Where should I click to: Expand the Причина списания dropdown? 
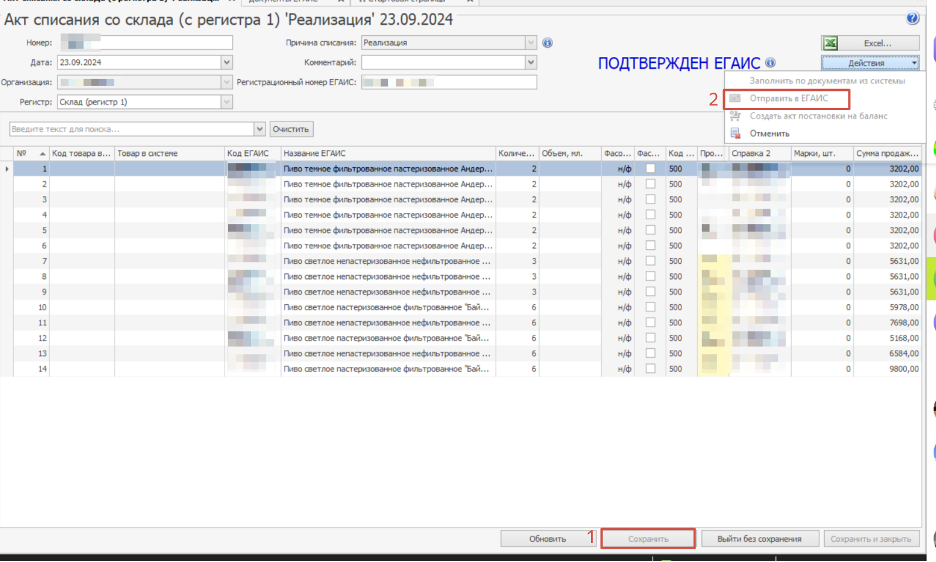(x=531, y=43)
